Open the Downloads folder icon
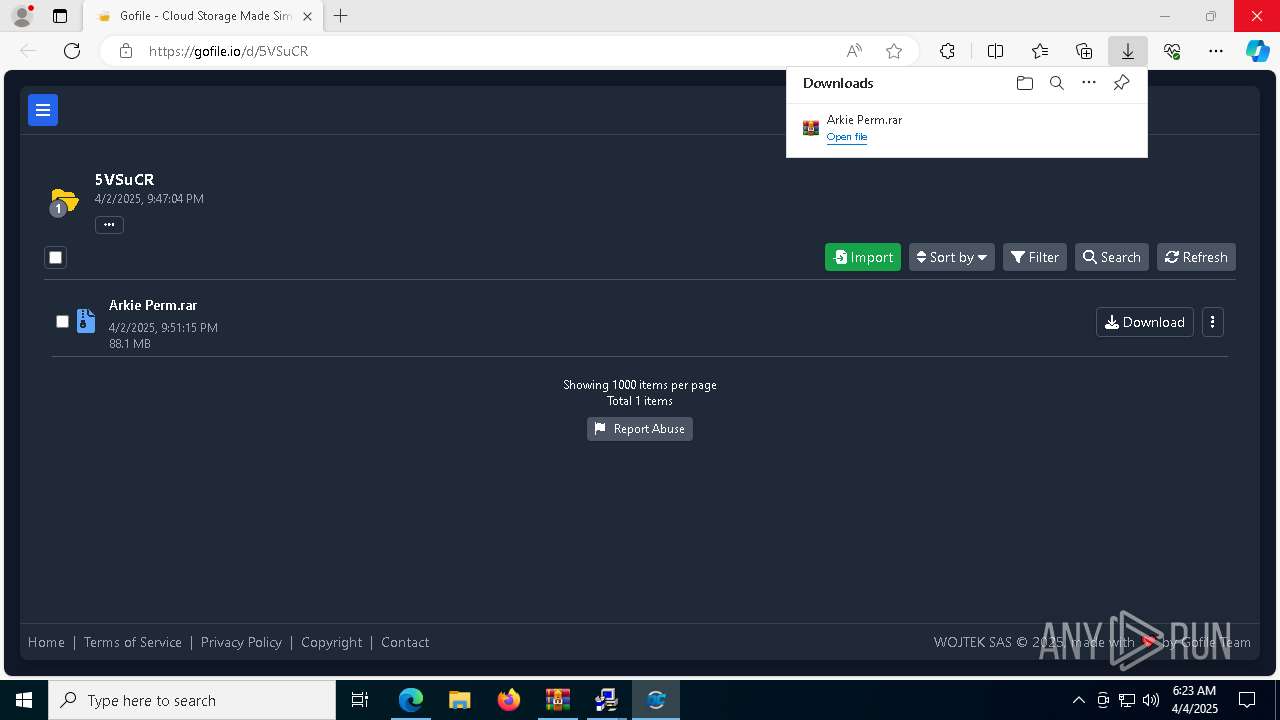Image resolution: width=1280 pixels, height=720 pixels. [1024, 83]
